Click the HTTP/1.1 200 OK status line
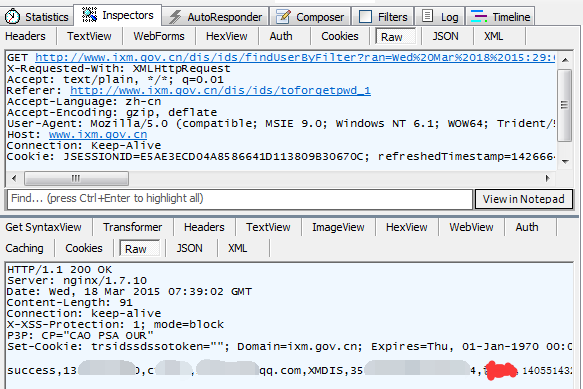 tap(59, 270)
